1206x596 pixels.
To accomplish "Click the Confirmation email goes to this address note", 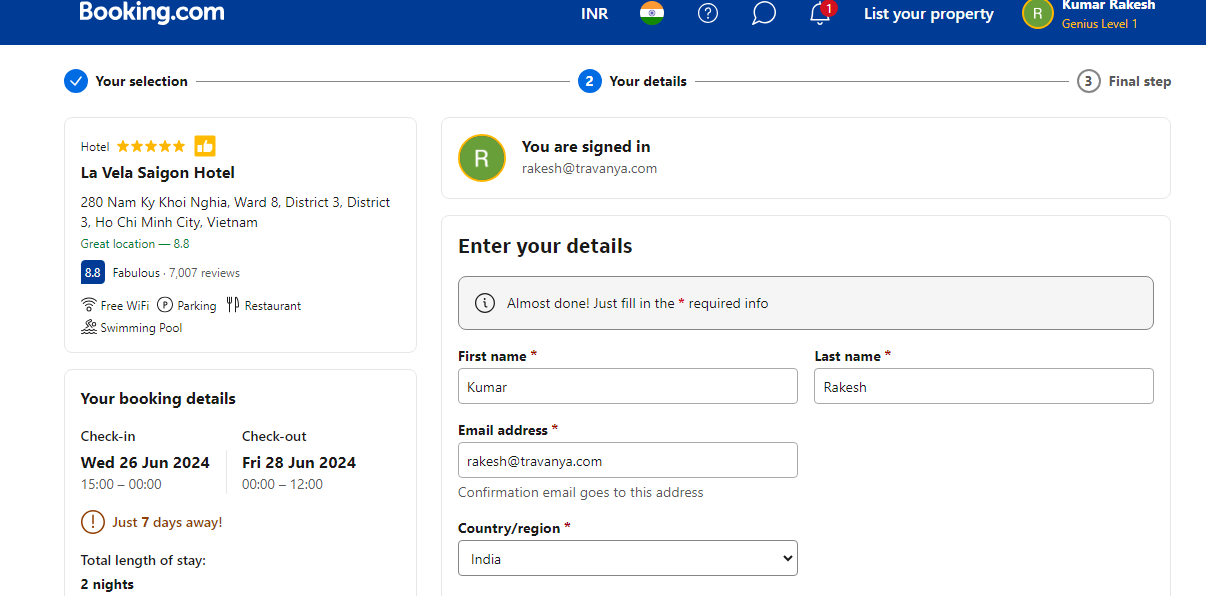I will pos(581,492).
